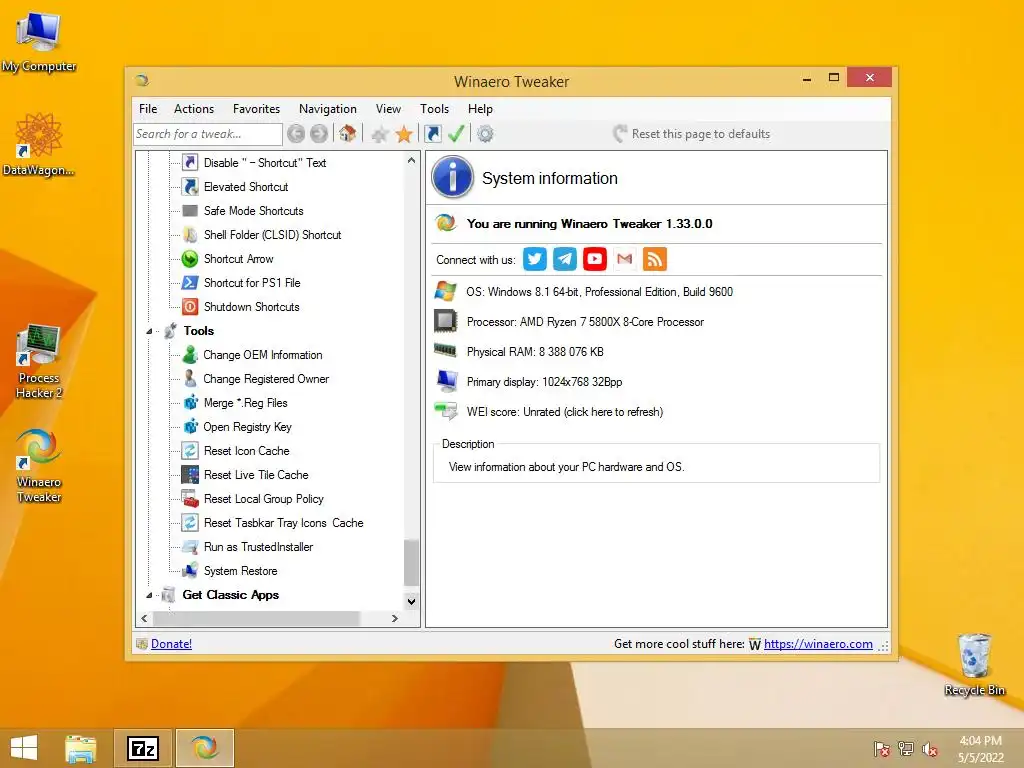Select Change OEM Information

click(263, 355)
